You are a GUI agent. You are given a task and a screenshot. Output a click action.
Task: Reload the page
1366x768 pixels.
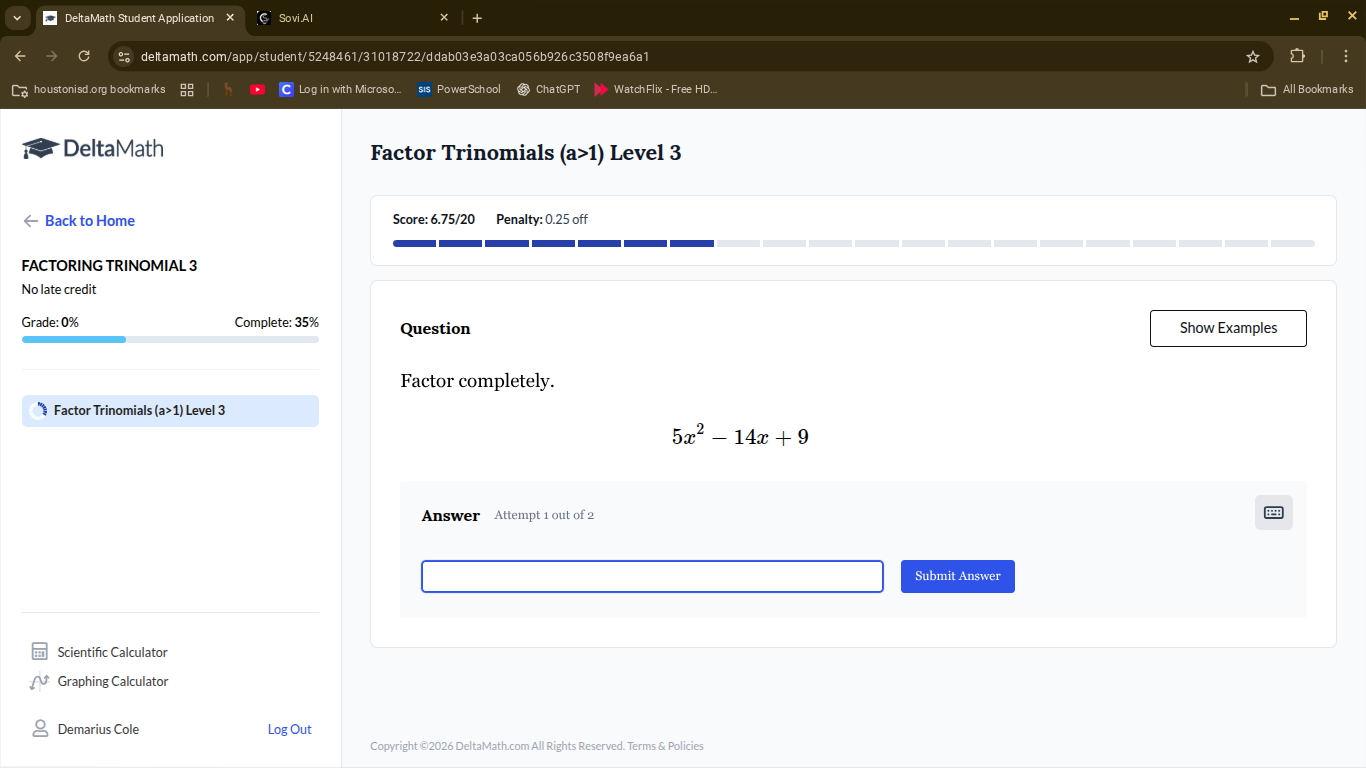pyautogui.click(x=84, y=56)
